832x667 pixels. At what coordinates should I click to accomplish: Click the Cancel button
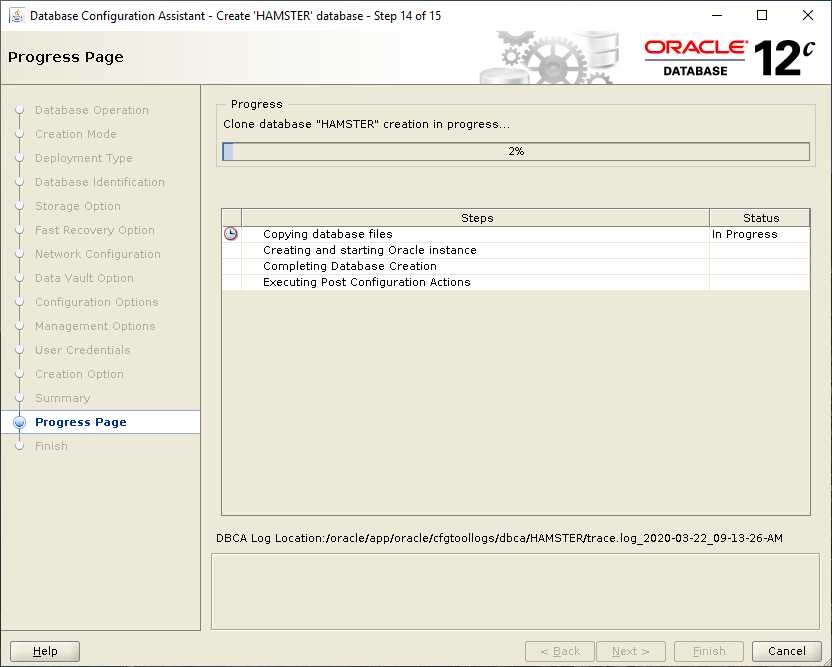(x=786, y=651)
